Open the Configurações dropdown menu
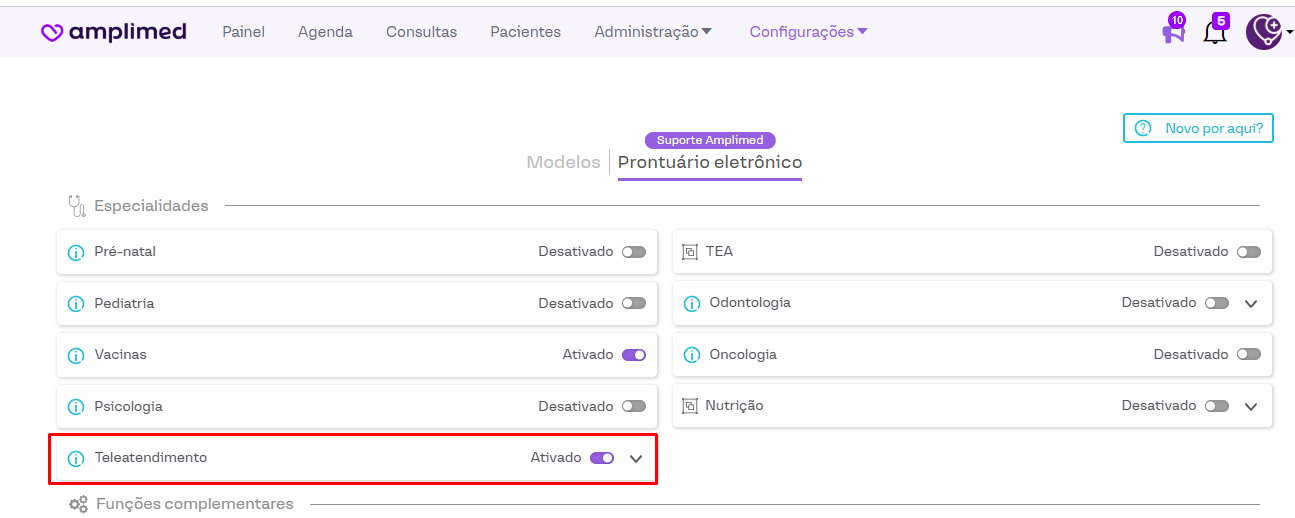Image resolution: width=1295 pixels, height=518 pixels. click(808, 32)
